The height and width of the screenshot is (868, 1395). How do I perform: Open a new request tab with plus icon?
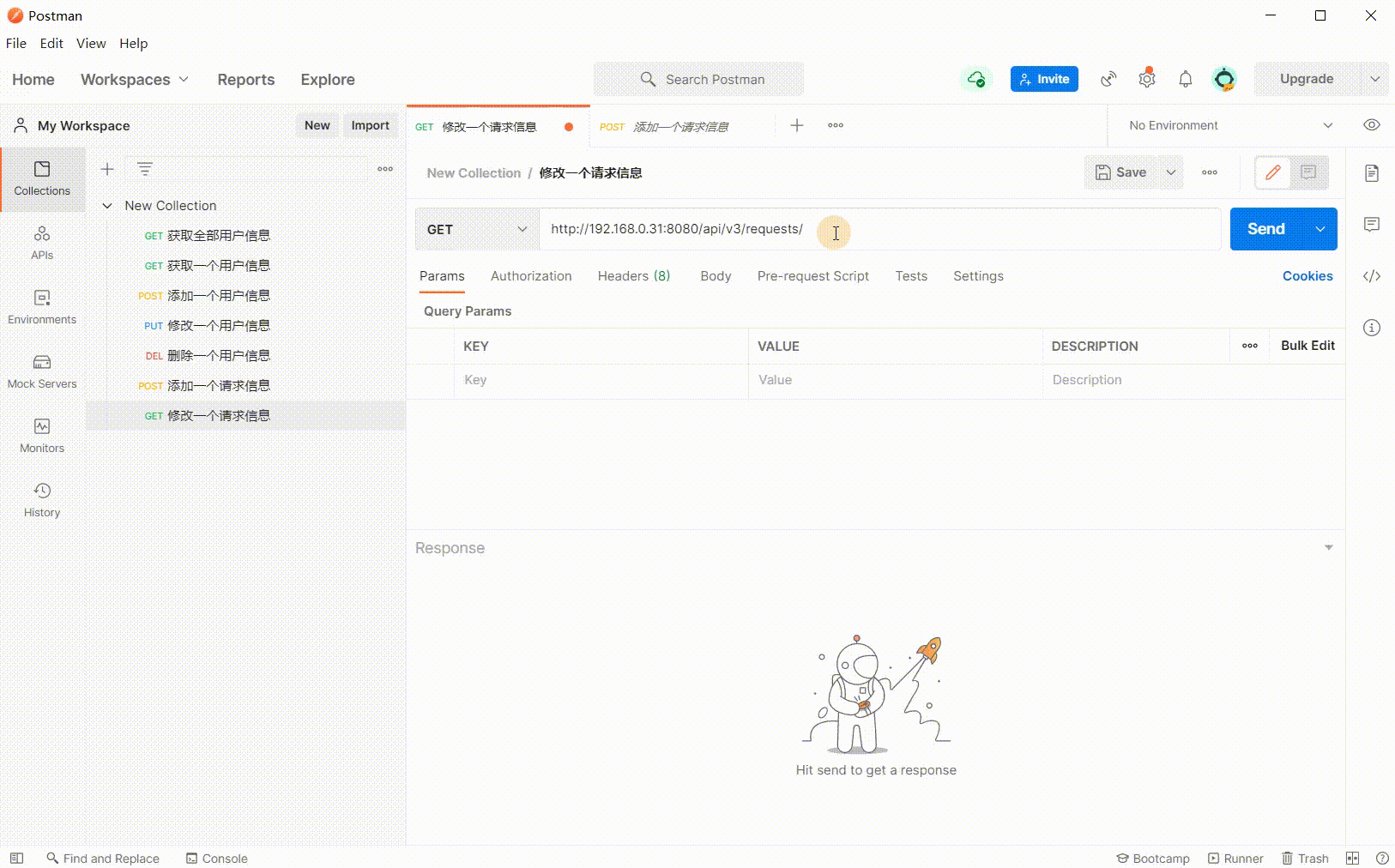(x=797, y=126)
